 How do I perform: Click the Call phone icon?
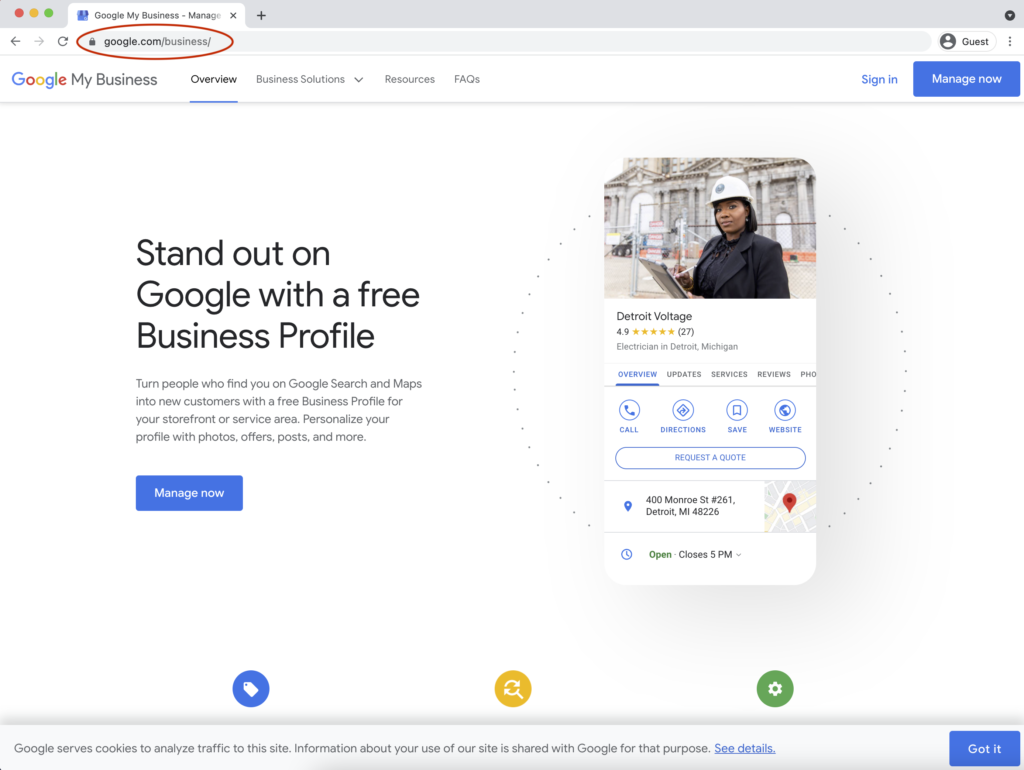click(629, 410)
